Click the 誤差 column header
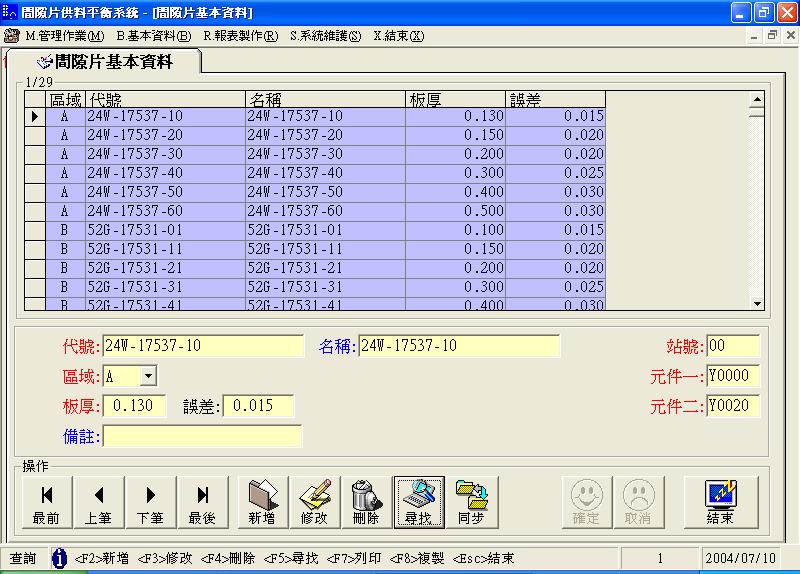 point(556,99)
